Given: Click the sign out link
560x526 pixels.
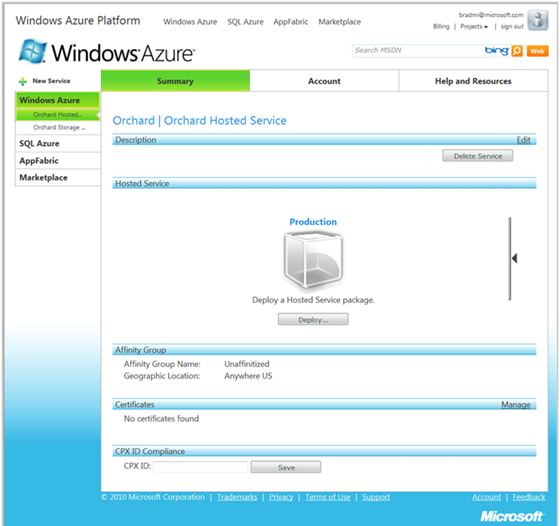Looking at the screenshot, I should click(512, 26).
